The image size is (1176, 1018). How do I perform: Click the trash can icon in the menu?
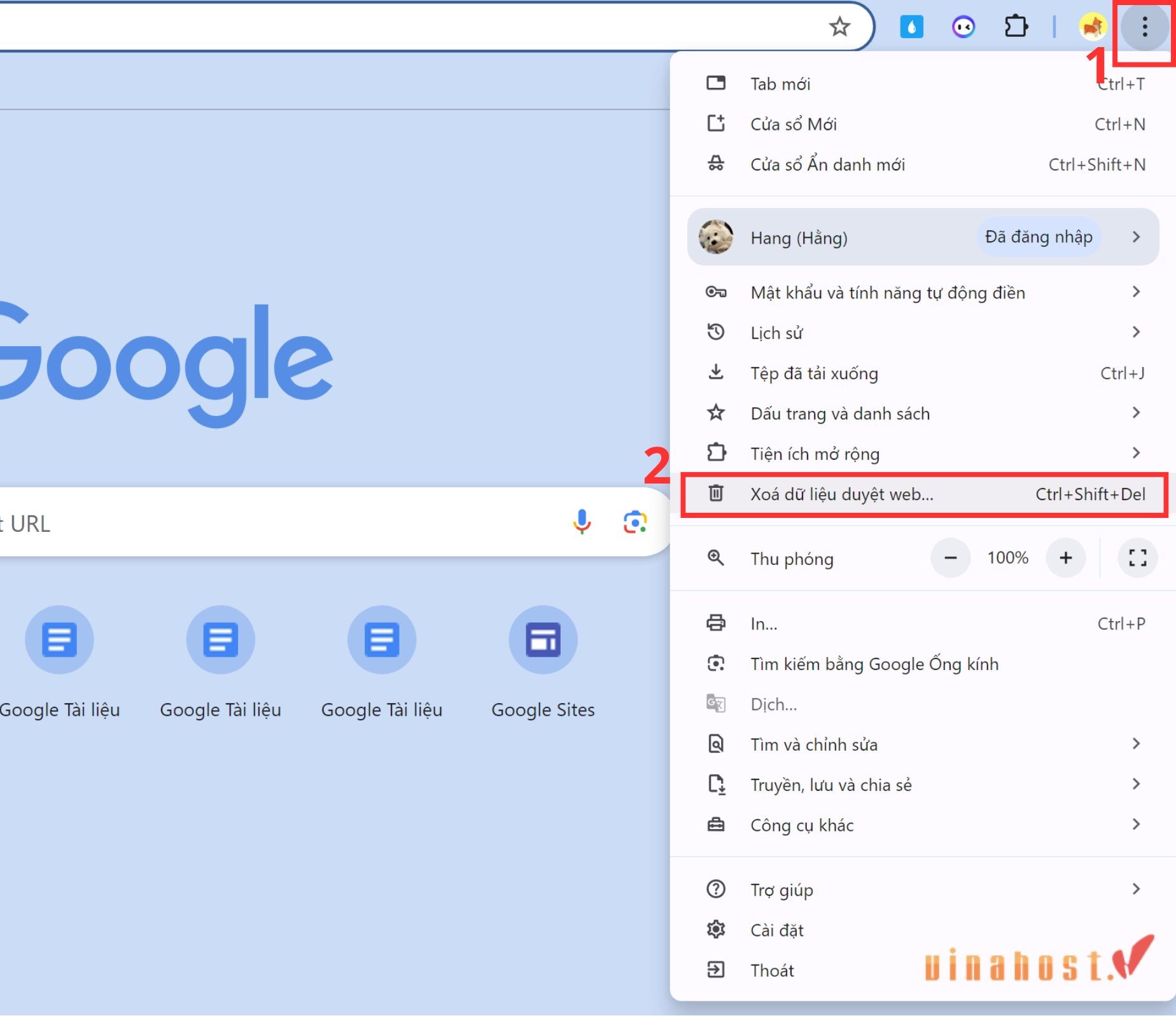(716, 493)
